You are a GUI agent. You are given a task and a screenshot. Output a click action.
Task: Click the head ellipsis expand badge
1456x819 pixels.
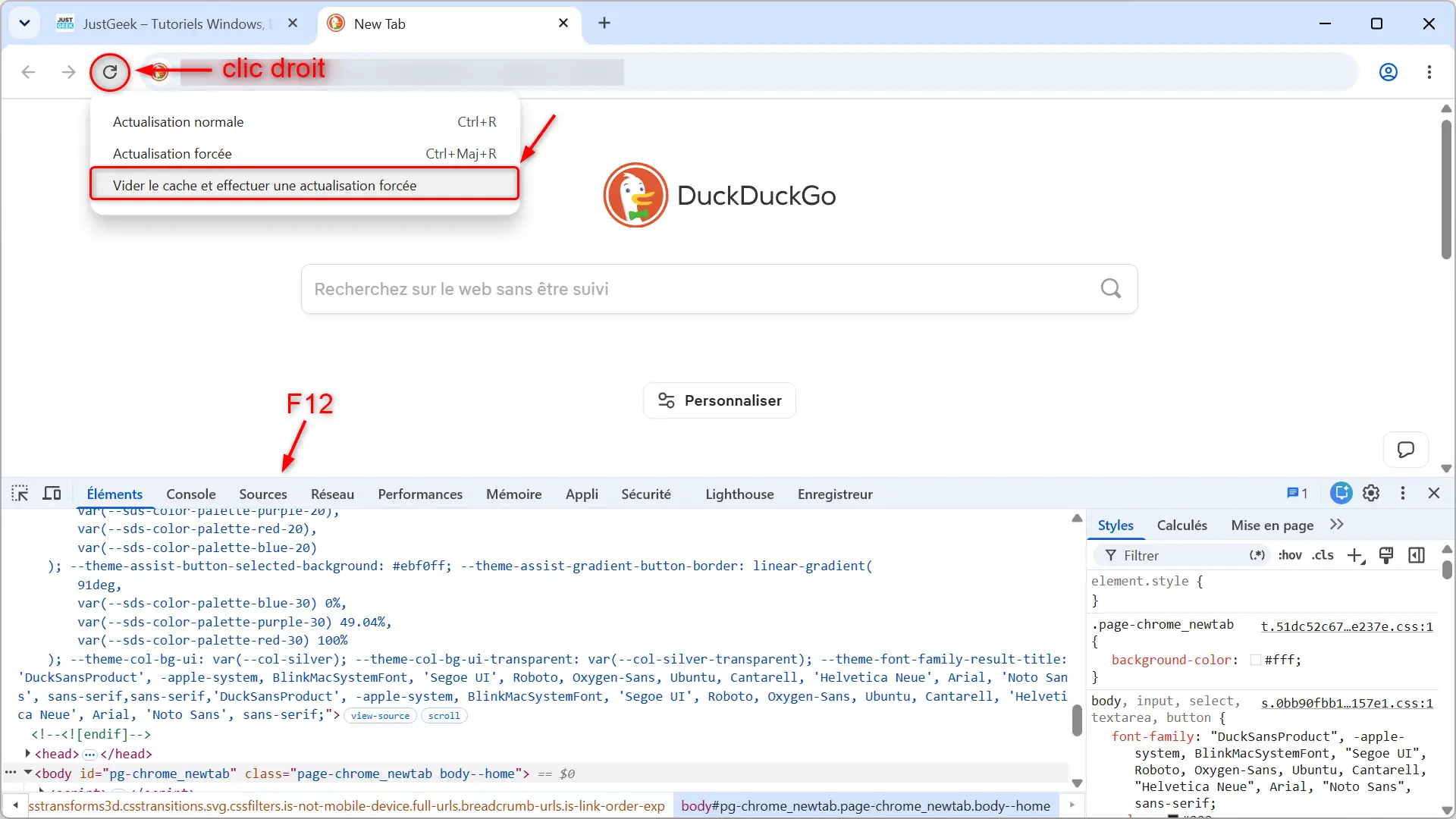pyautogui.click(x=89, y=755)
